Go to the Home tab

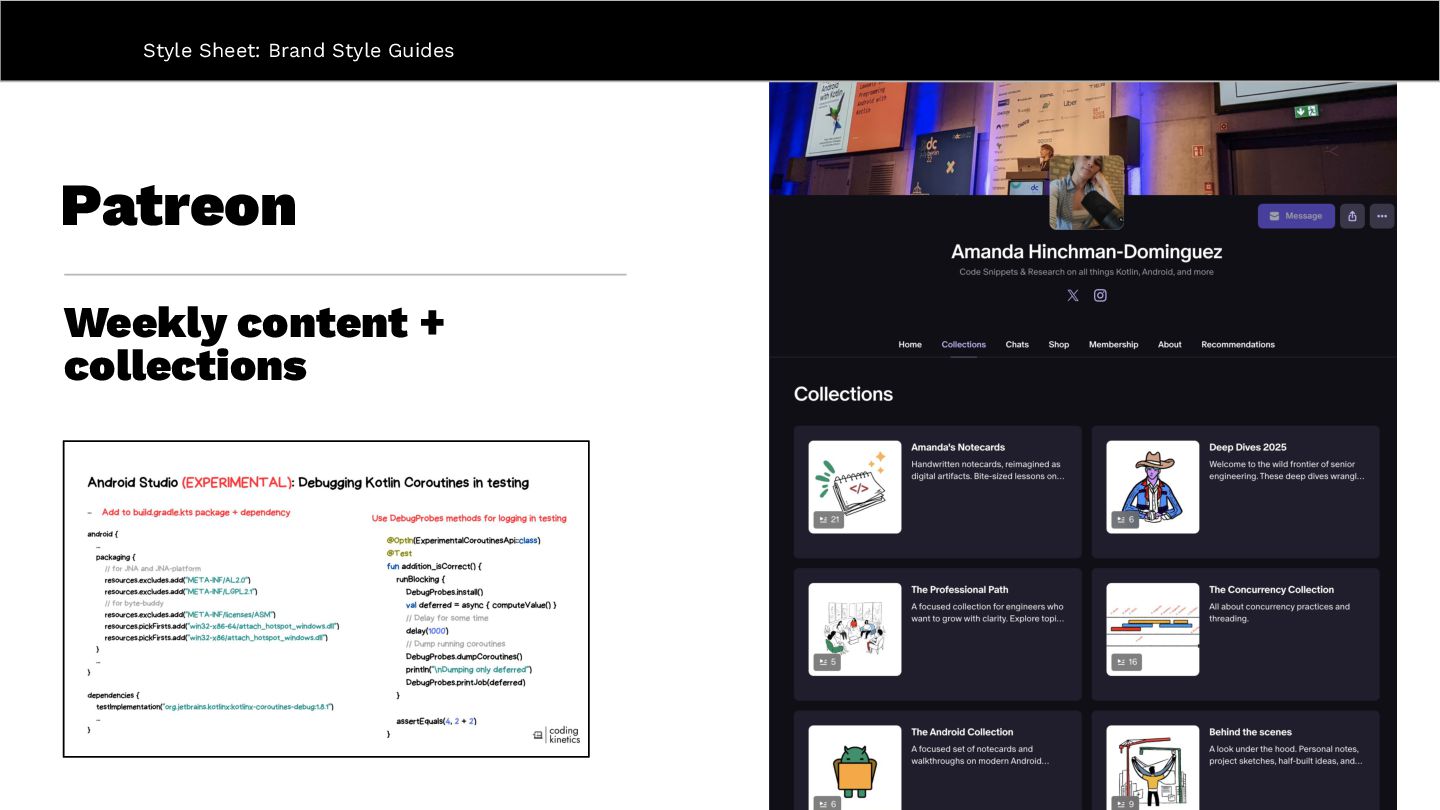point(910,345)
